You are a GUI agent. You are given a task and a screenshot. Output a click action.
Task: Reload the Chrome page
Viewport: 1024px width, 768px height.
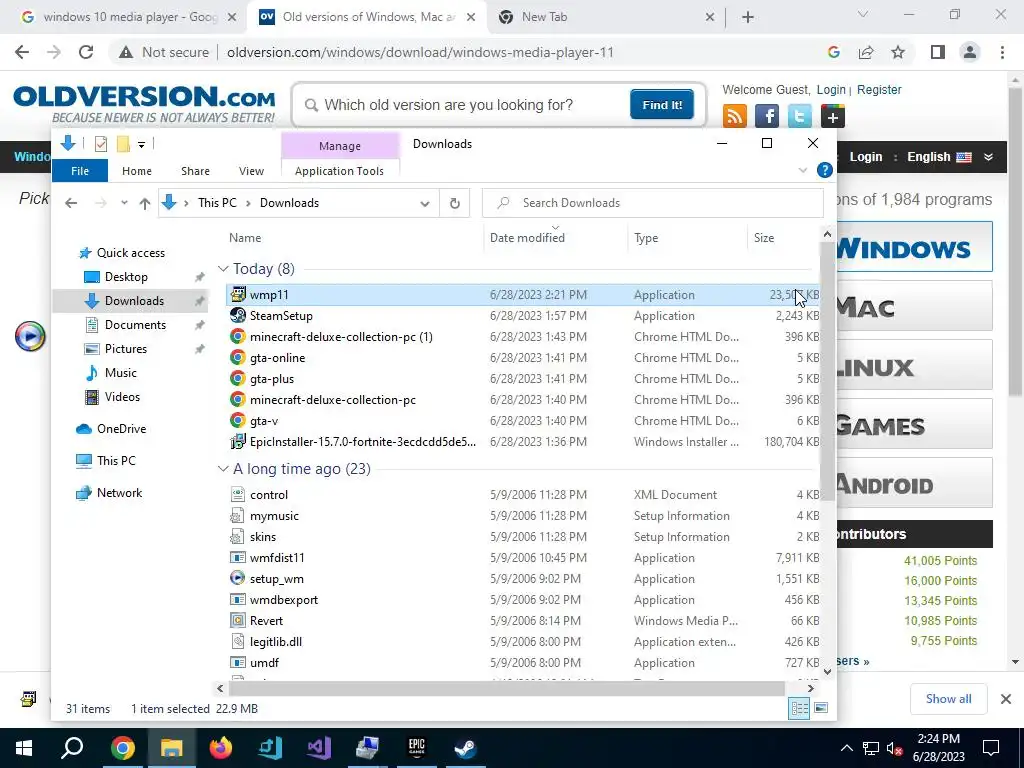86,52
